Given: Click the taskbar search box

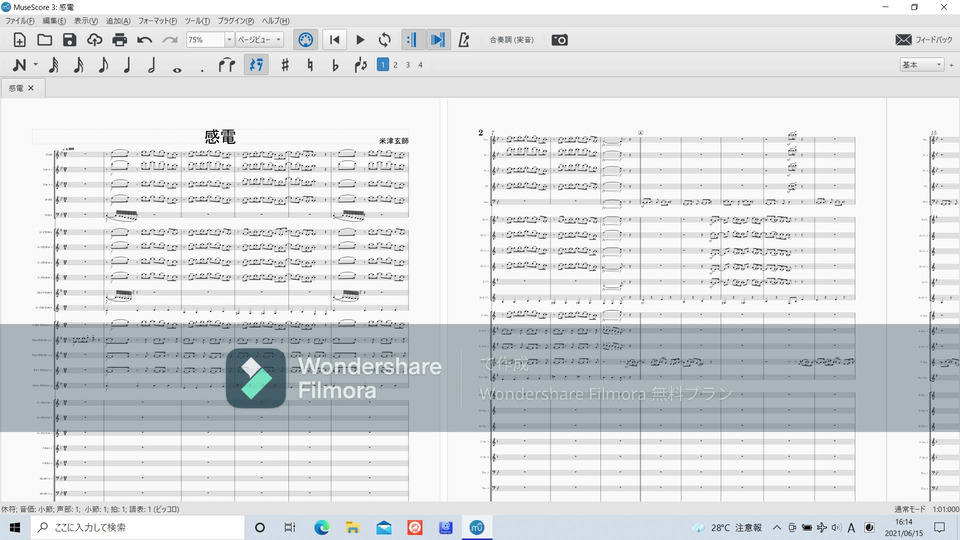Looking at the screenshot, I should [x=137, y=527].
